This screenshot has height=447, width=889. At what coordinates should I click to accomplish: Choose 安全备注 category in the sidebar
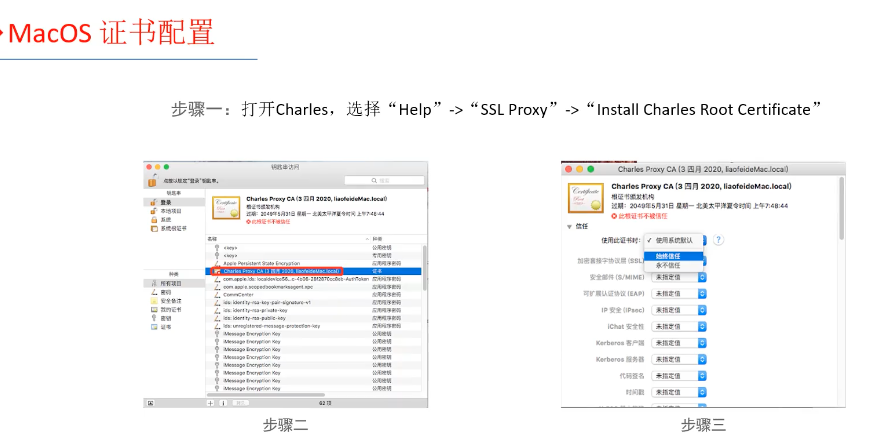point(175,301)
